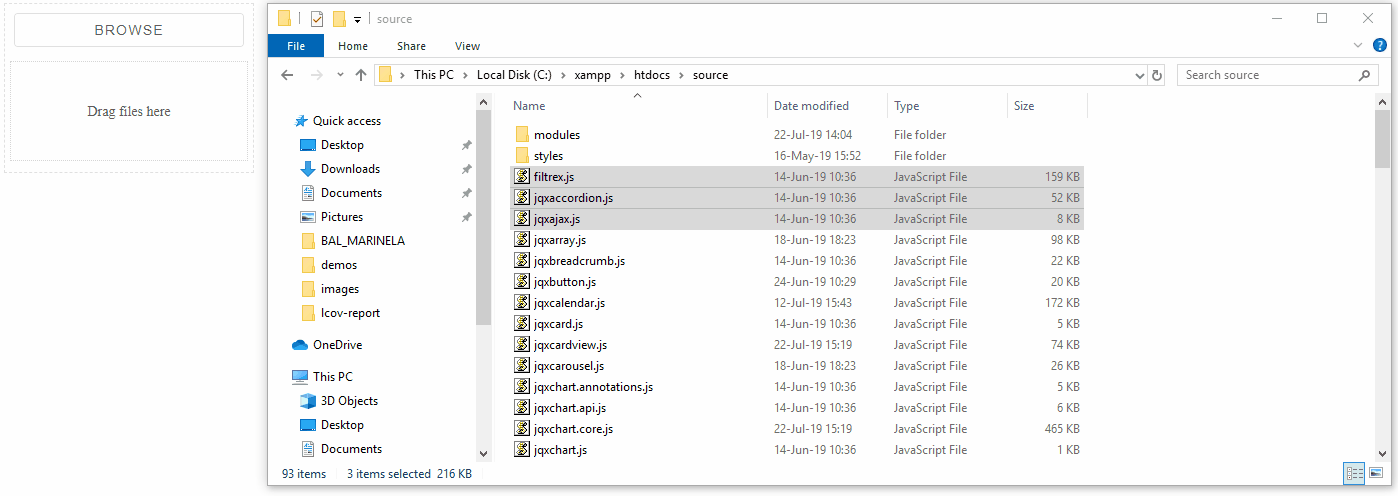This screenshot has height=496, width=1398.
Task: Open pinned Desktop under Quick access
Action: pos(342,145)
